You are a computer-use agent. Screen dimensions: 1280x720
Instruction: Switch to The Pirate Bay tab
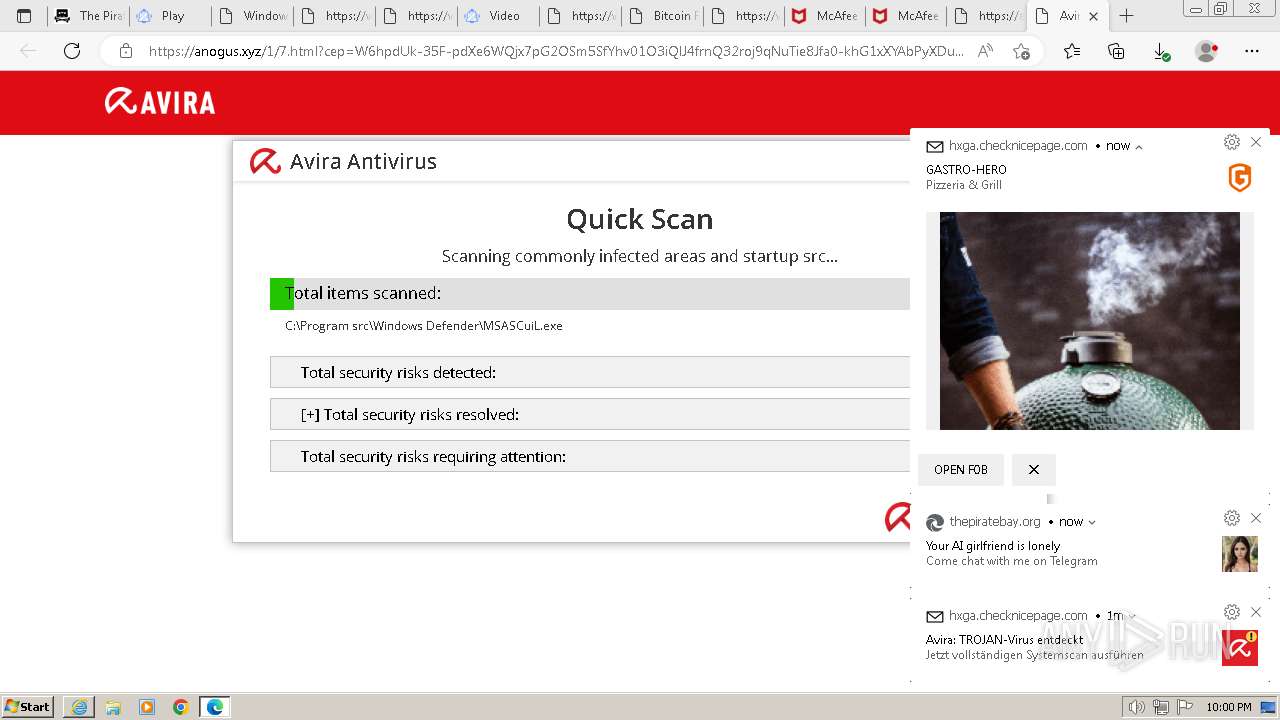89,16
